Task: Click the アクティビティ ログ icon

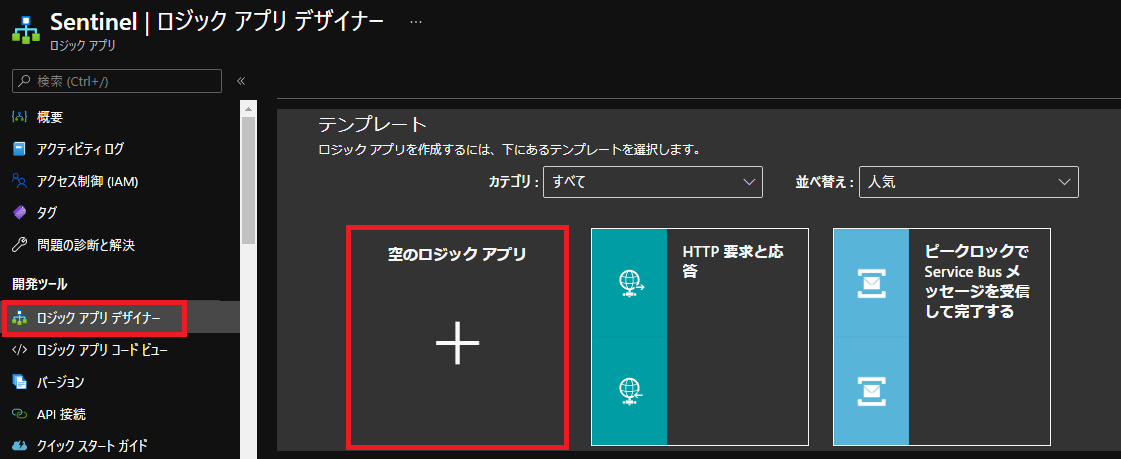Action: pos(19,149)
